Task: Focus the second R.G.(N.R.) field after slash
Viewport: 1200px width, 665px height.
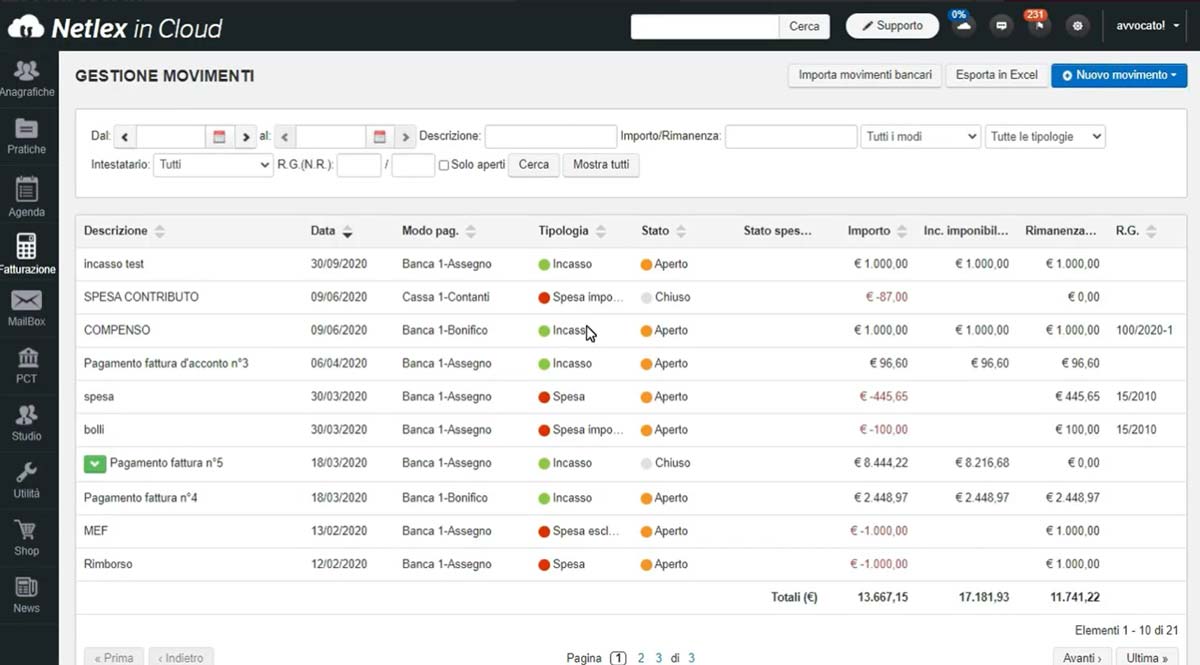Action: [x=413, y=165]
